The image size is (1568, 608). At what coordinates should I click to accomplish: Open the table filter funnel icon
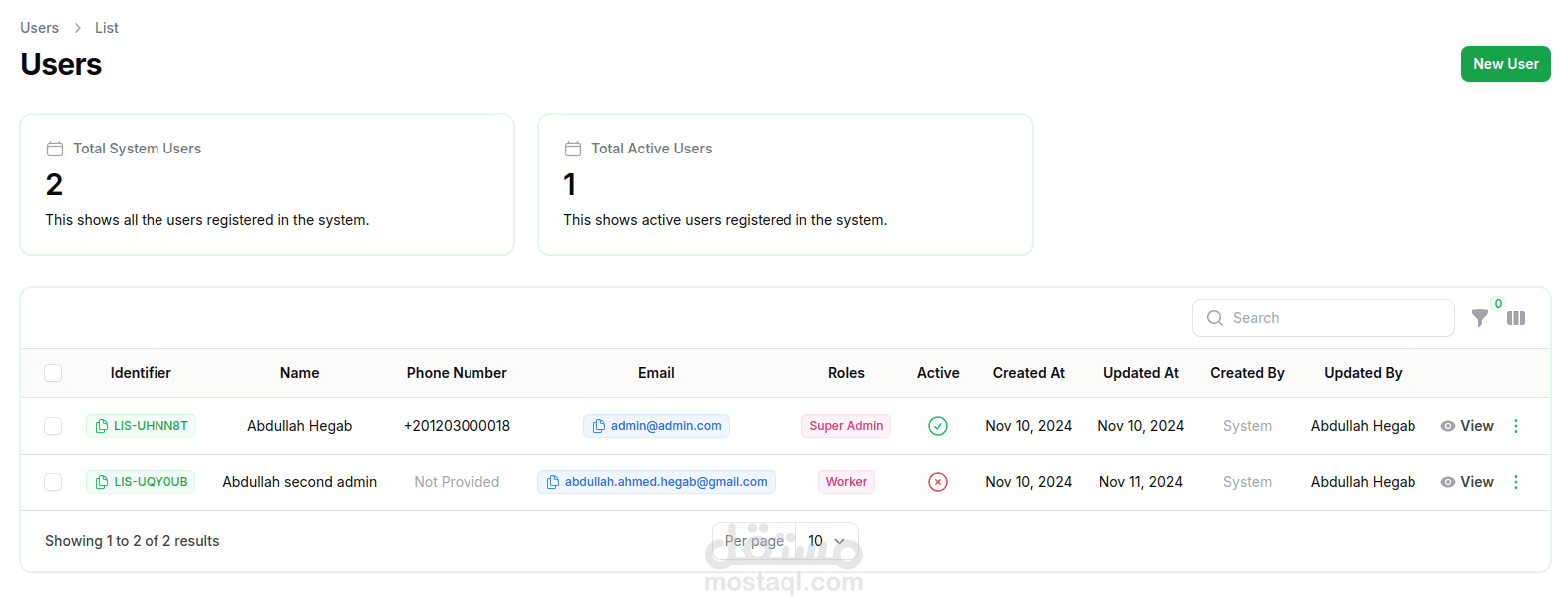point(1480,318)
